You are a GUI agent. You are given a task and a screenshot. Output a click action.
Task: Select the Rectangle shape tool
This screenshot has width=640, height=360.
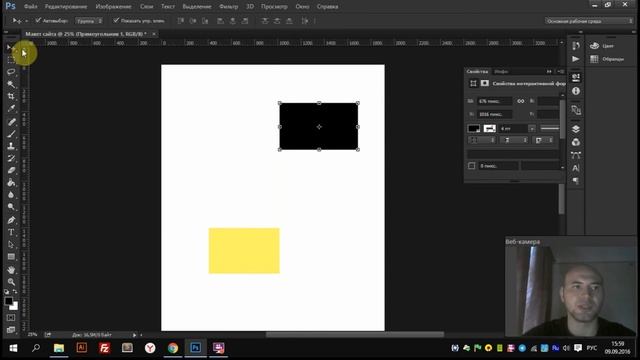(x=11, y=257)
